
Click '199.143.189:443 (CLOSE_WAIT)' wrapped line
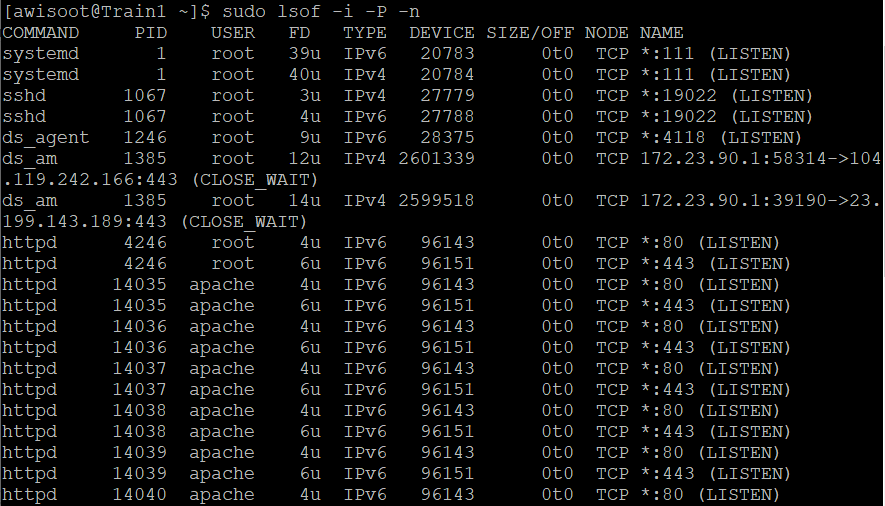point(155,222)
